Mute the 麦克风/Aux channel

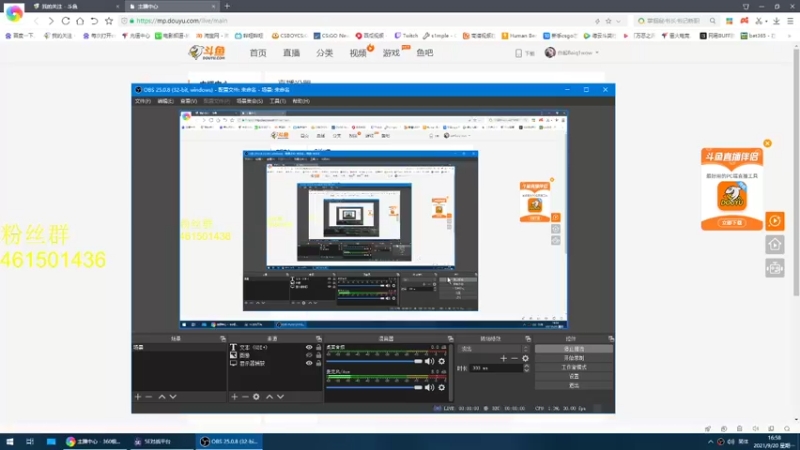(x=430, y=387)
